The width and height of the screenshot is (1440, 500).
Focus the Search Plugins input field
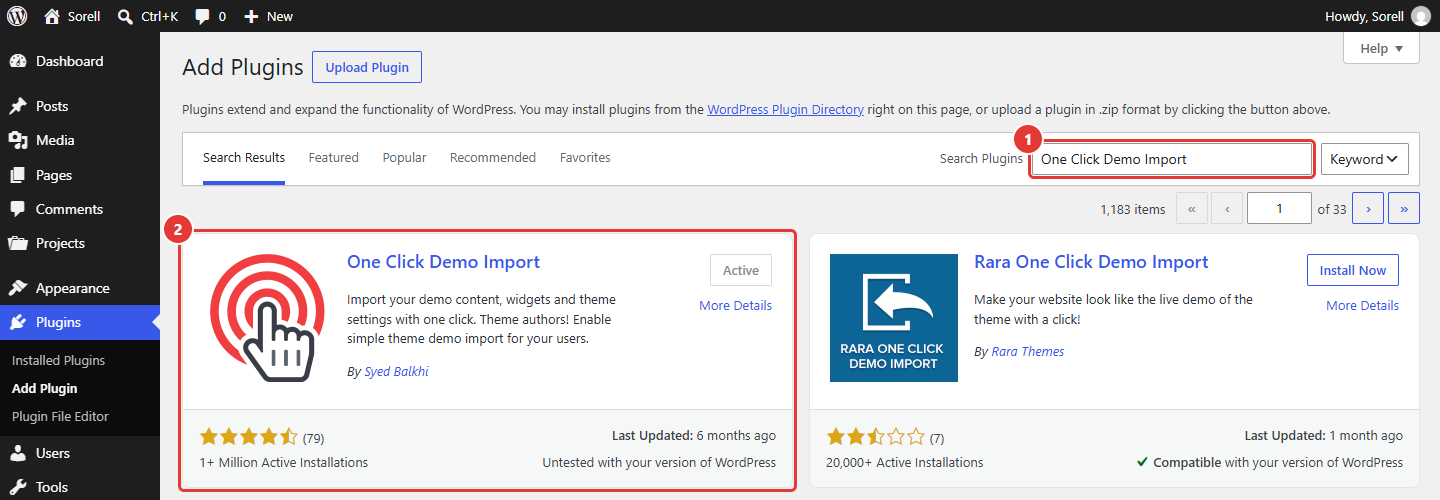(1172, 159)
